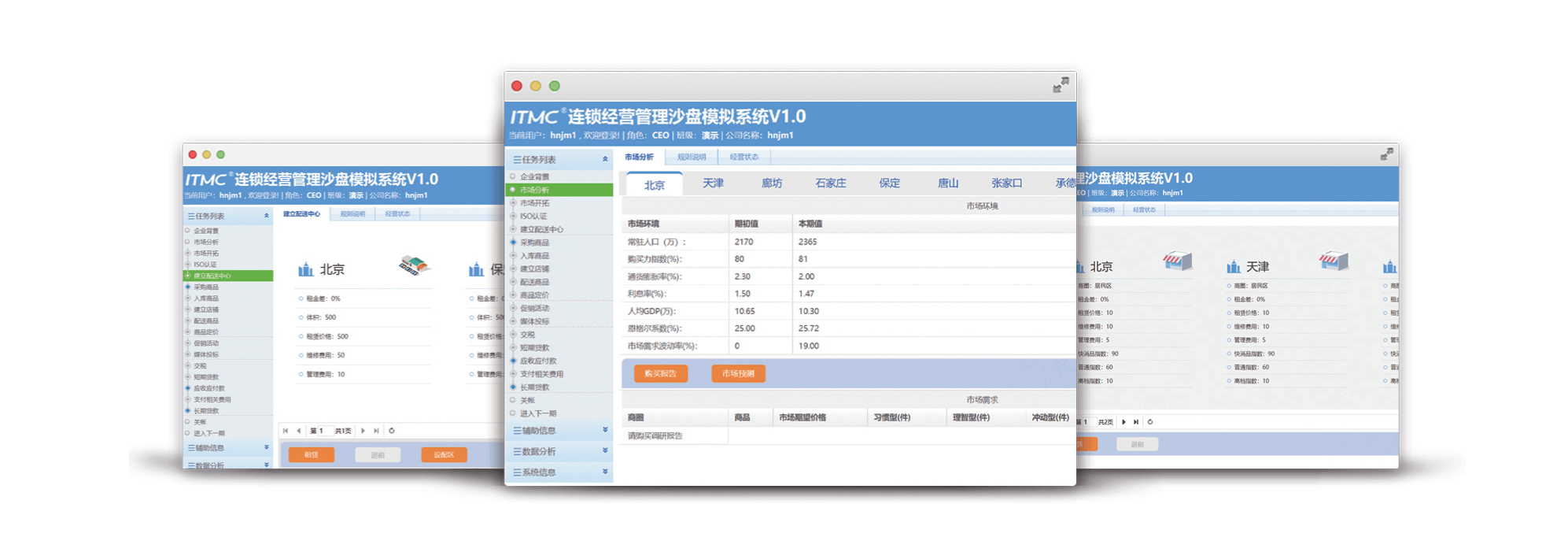The image size is (1568, 552).
Task: Open the 规则说明 tab in center window
Action: pos(692,157)
